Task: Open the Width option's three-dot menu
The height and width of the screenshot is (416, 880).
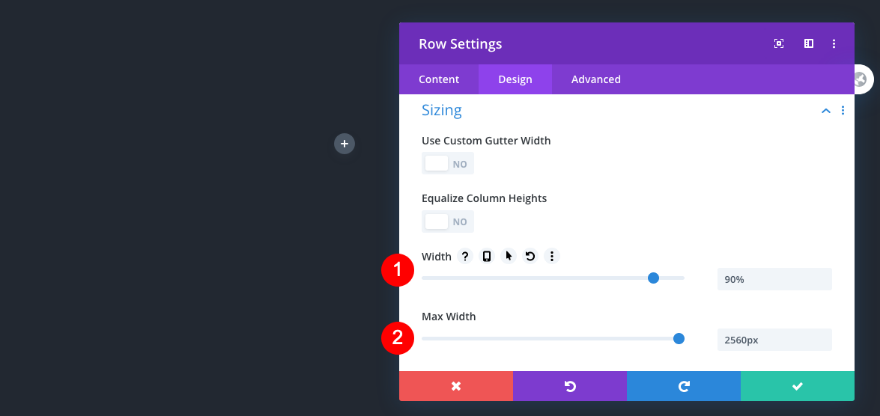Action: click(551, 257)
